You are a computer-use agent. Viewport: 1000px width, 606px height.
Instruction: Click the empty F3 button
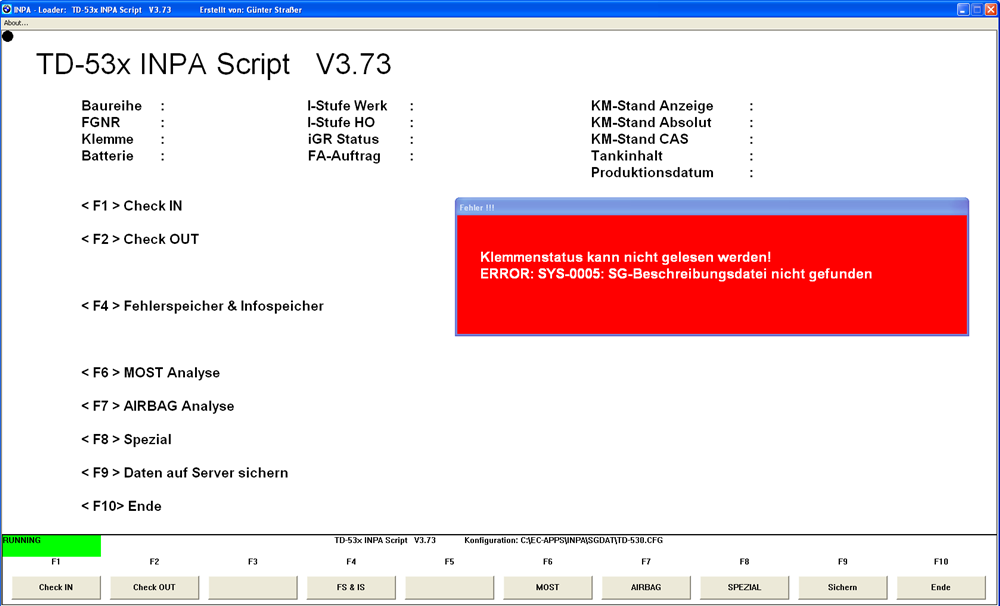[x=252, y=587]
